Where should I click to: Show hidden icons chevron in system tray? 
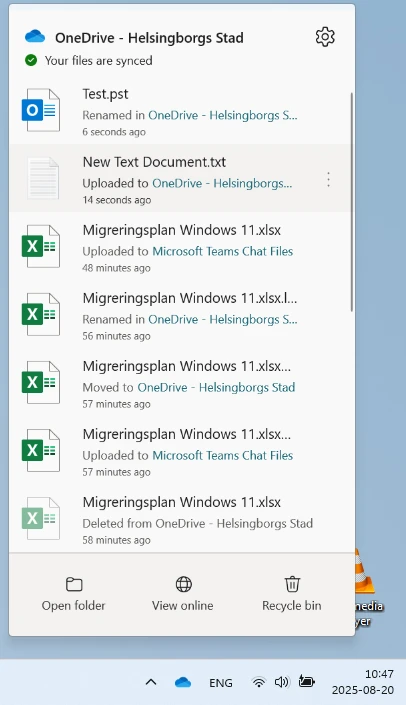(x=151, y=683)
